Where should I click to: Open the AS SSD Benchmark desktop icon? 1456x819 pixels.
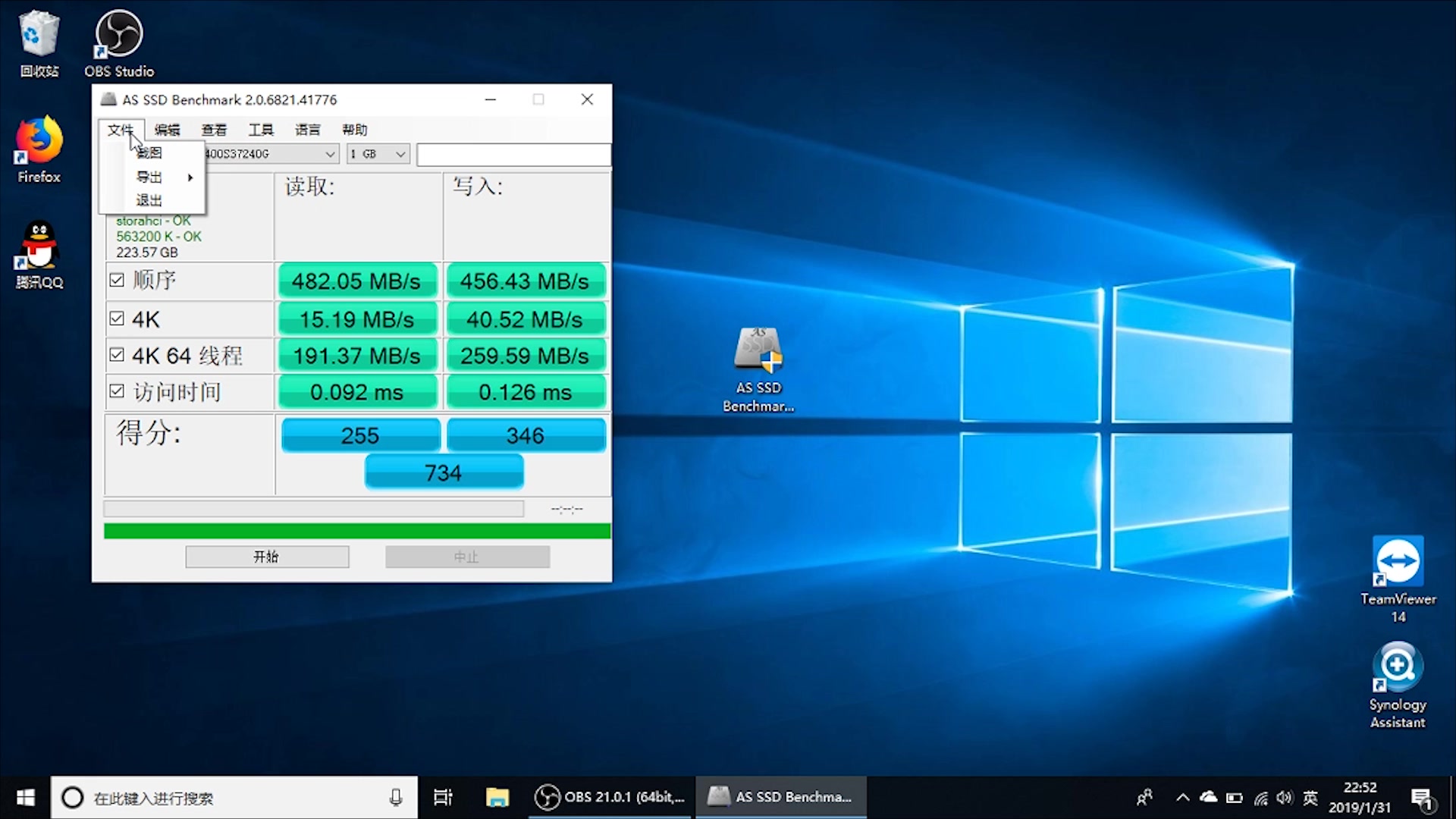(758, 369)
